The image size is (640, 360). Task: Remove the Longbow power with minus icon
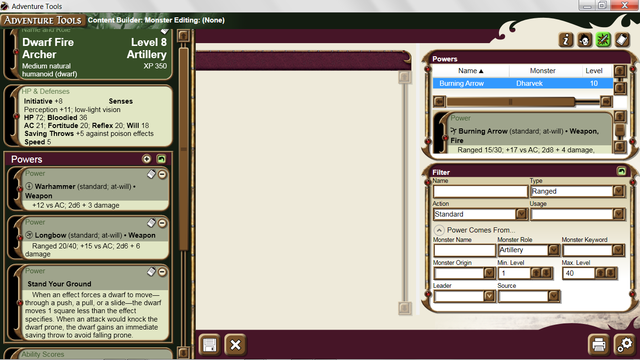162,223
